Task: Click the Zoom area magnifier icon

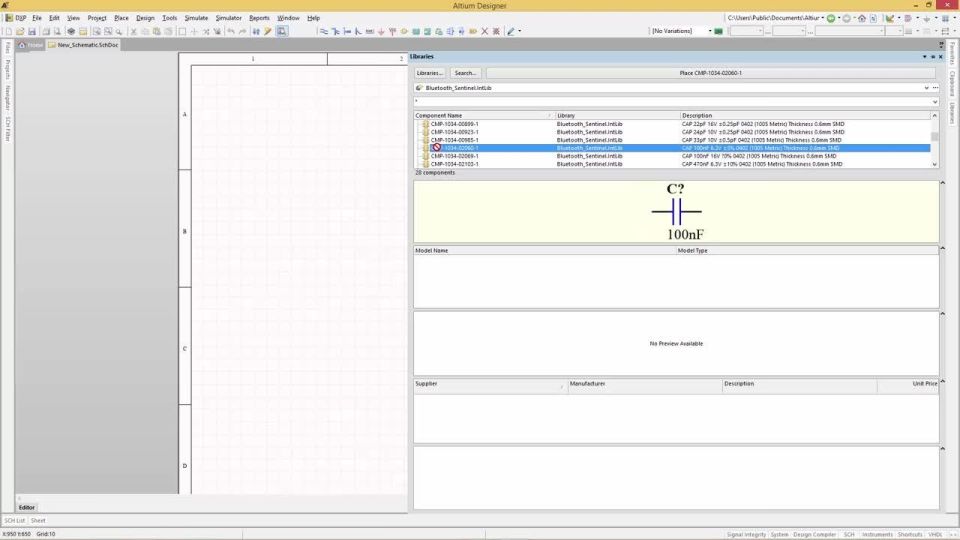Action: (108, 31)
